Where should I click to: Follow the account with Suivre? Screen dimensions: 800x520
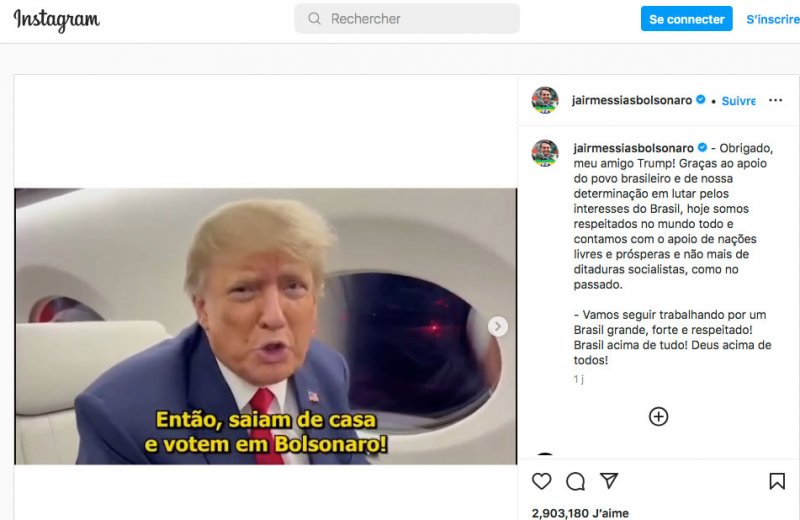point(738,101)
